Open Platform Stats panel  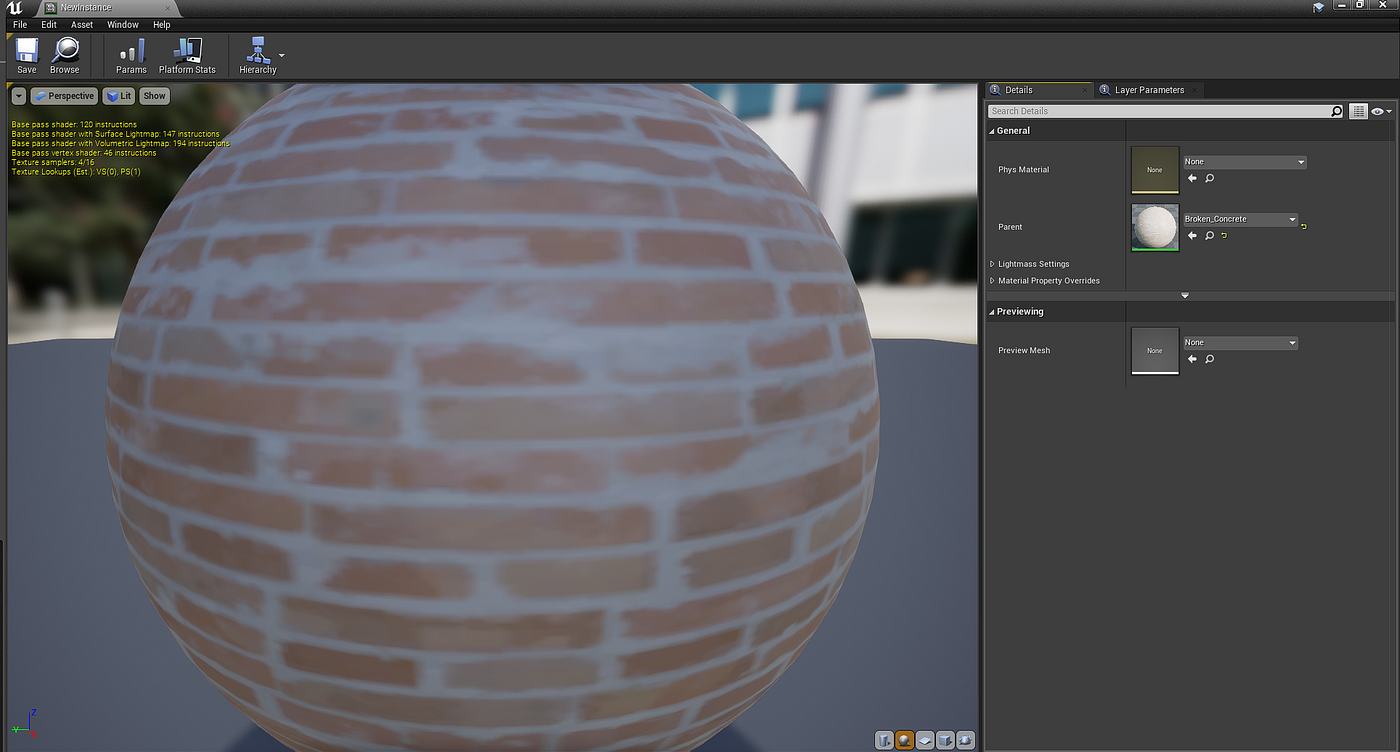pos(187,56)
